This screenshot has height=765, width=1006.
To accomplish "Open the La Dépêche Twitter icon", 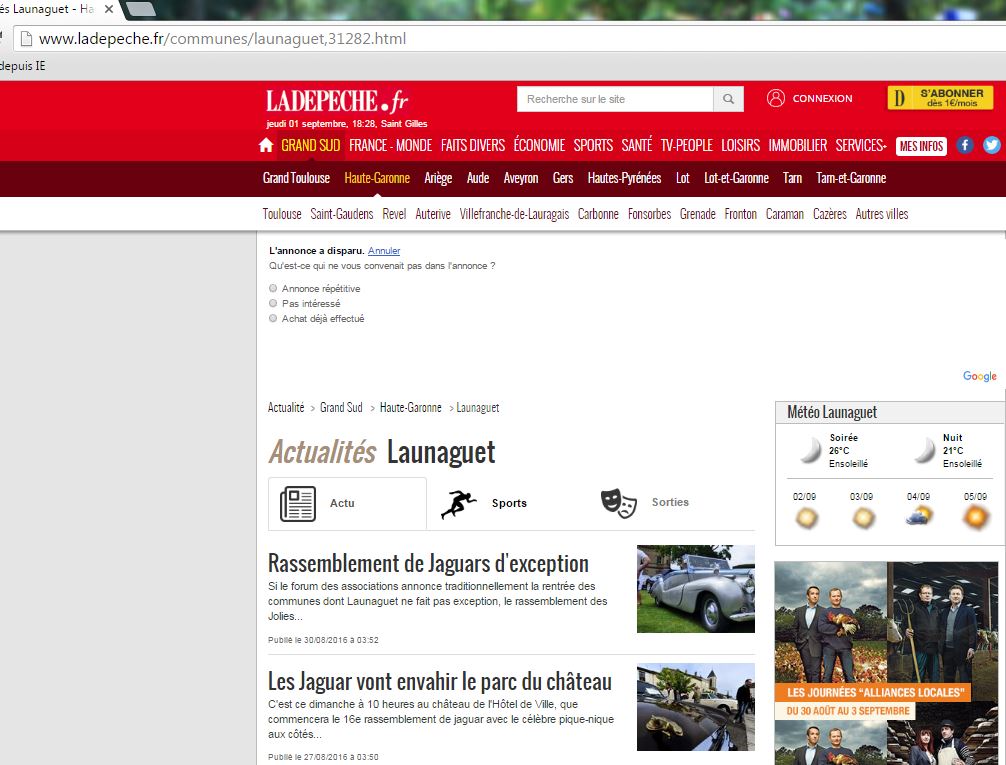I will point(992,145).
